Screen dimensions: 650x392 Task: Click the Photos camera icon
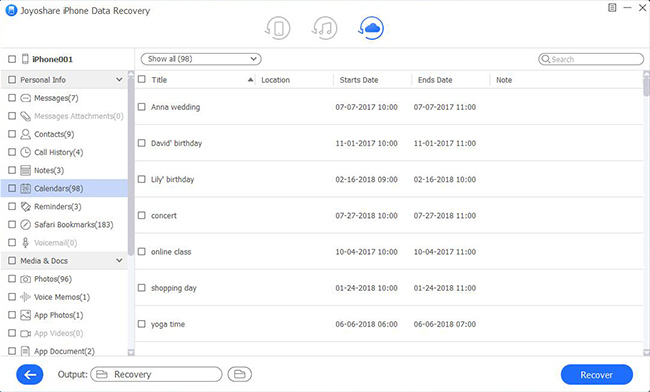pos(26,279)
